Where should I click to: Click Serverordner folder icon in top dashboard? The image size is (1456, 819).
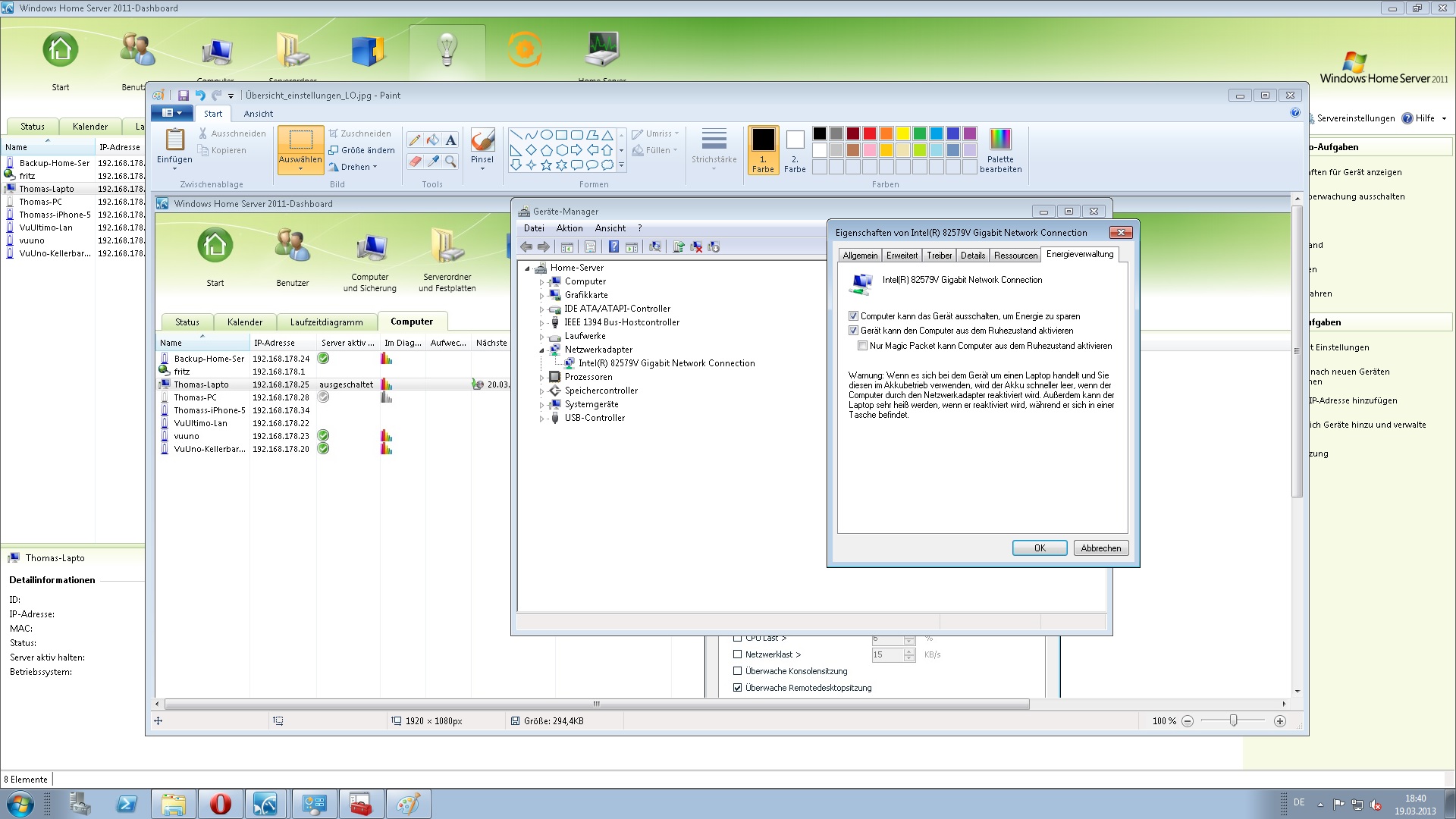point(293,50)
